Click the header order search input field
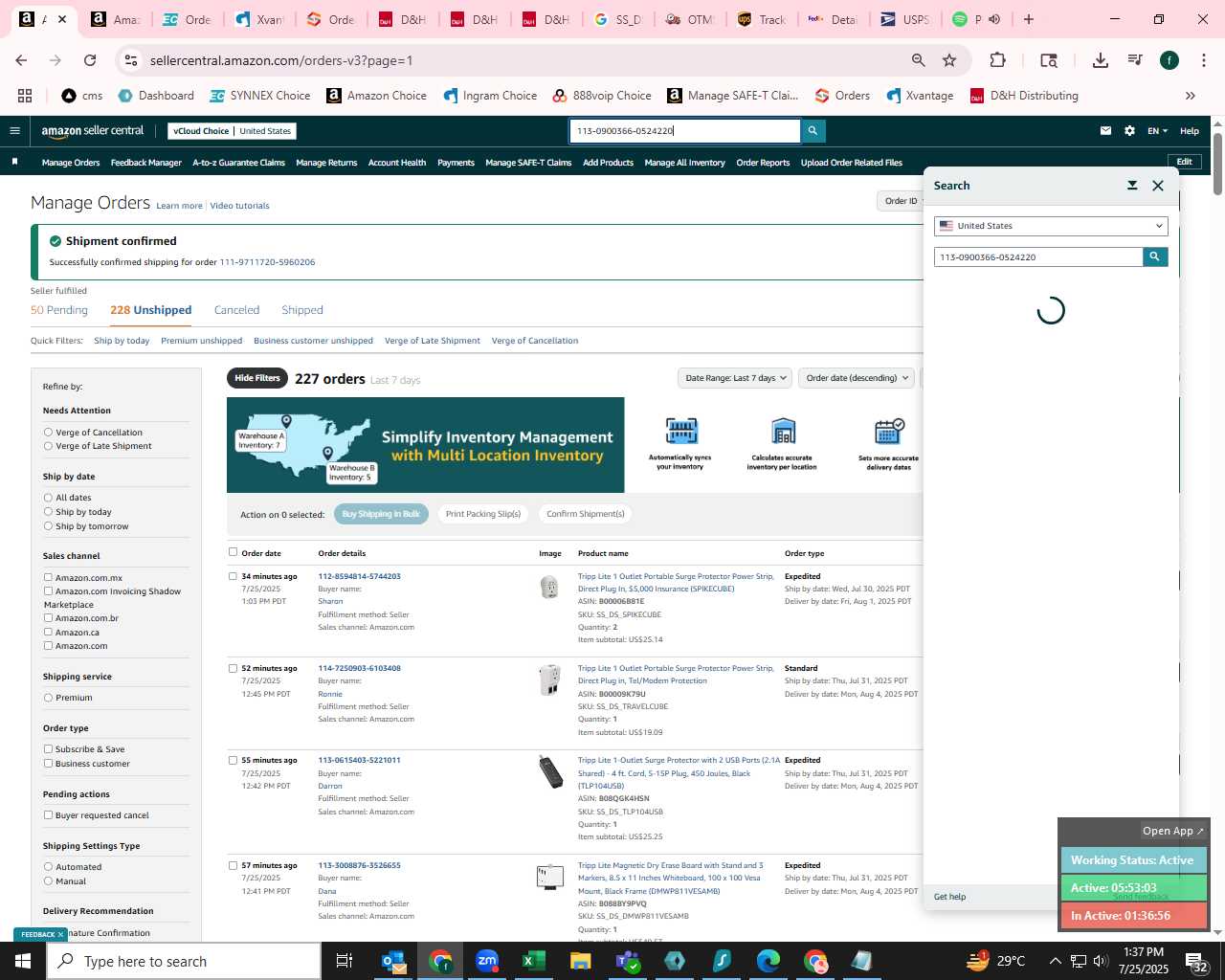This screenshot has width=1225, height=980. [685, 131]
